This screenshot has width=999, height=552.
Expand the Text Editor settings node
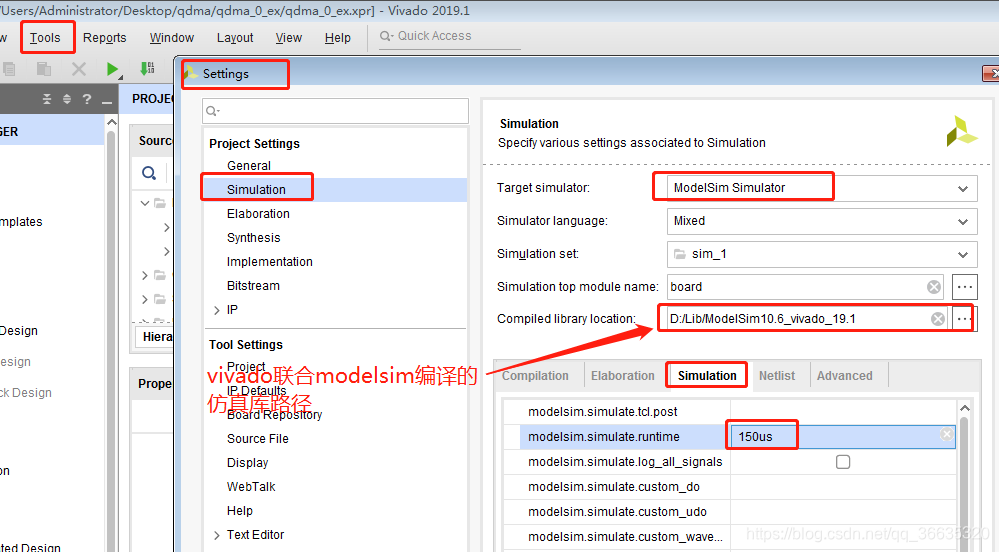click(x=217, y=535)
